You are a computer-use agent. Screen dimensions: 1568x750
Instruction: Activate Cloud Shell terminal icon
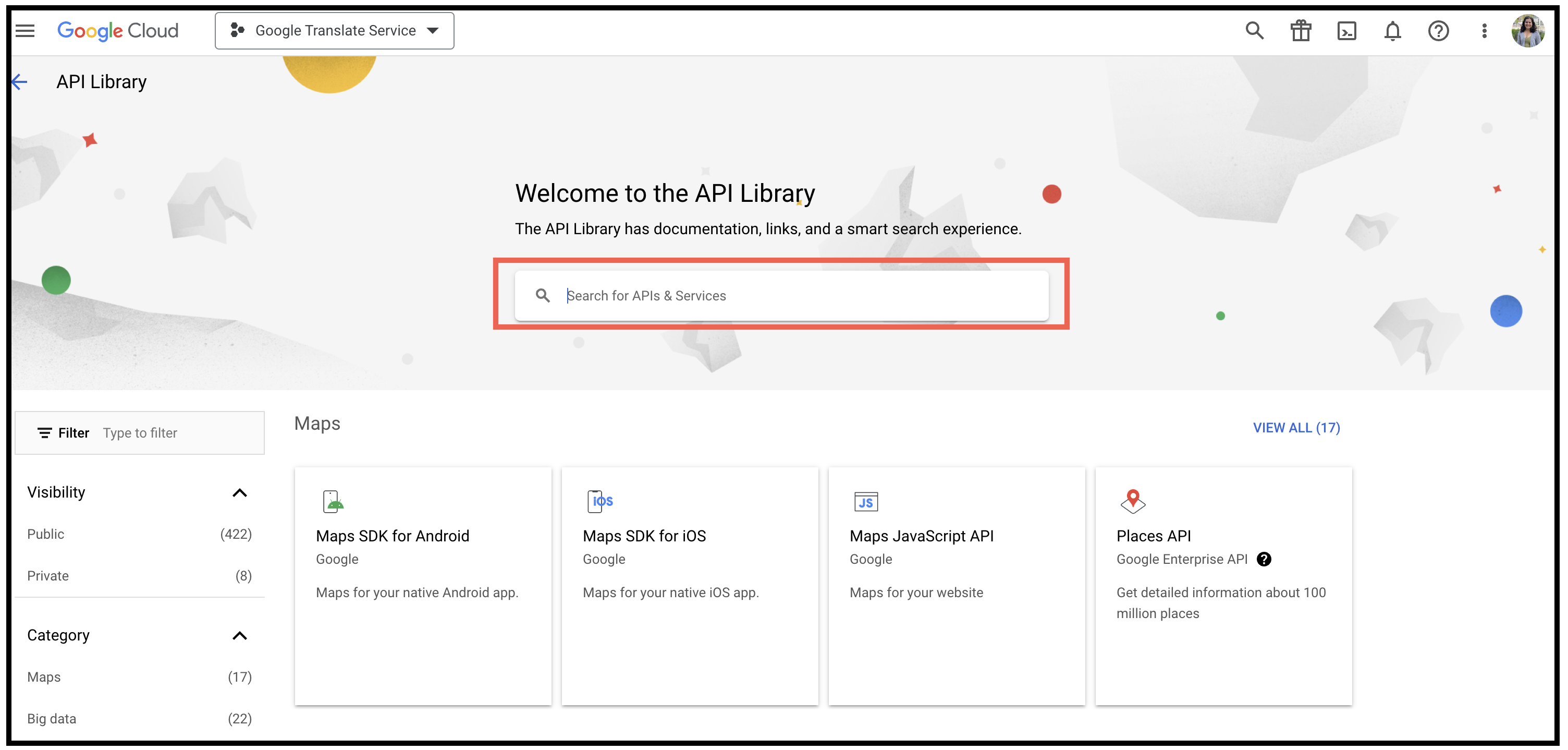point(1346,30)
